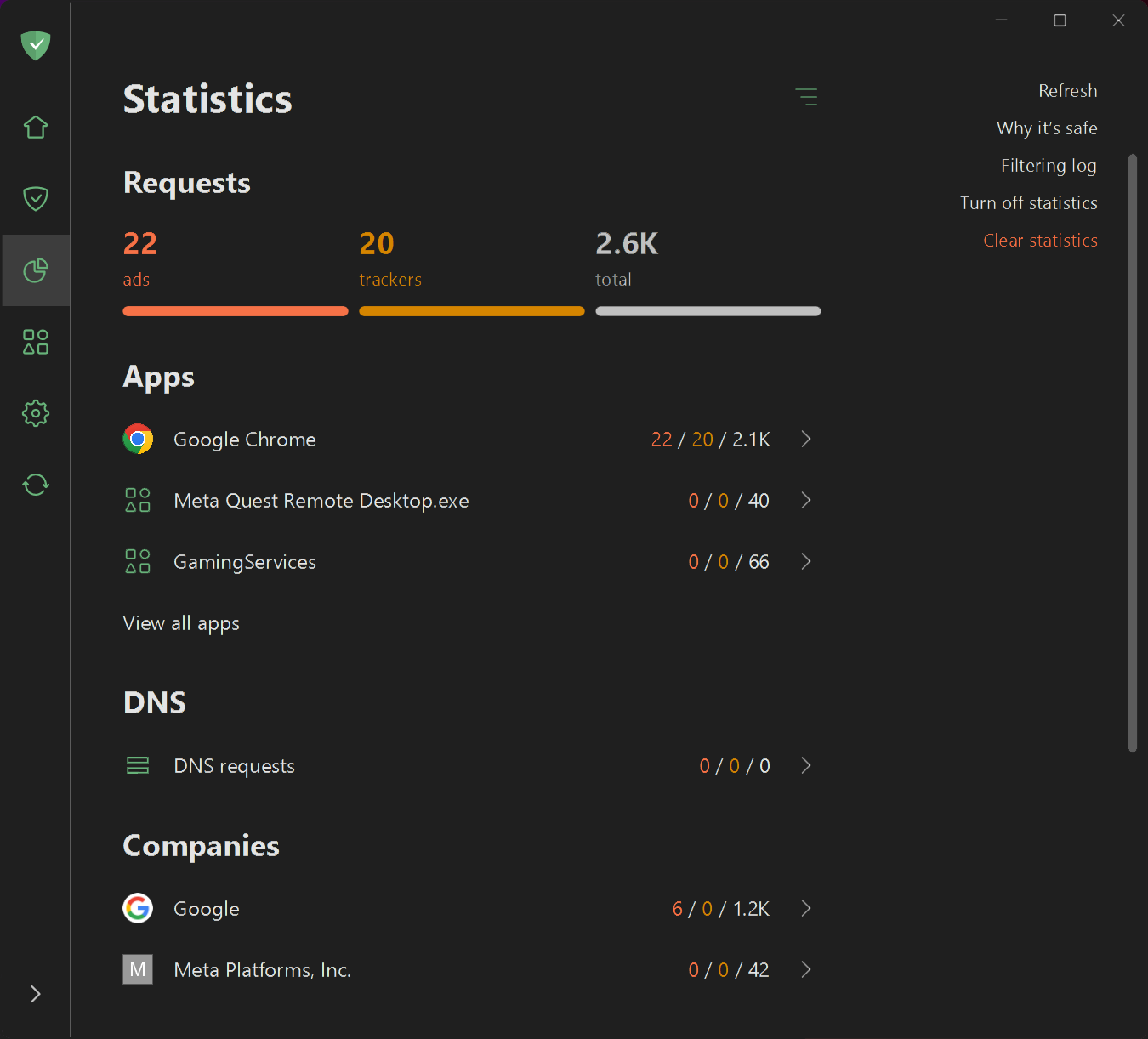Click the orange trackers progress bar
This screenshot has width=1148, height=1039.
[x=471, y=310]
